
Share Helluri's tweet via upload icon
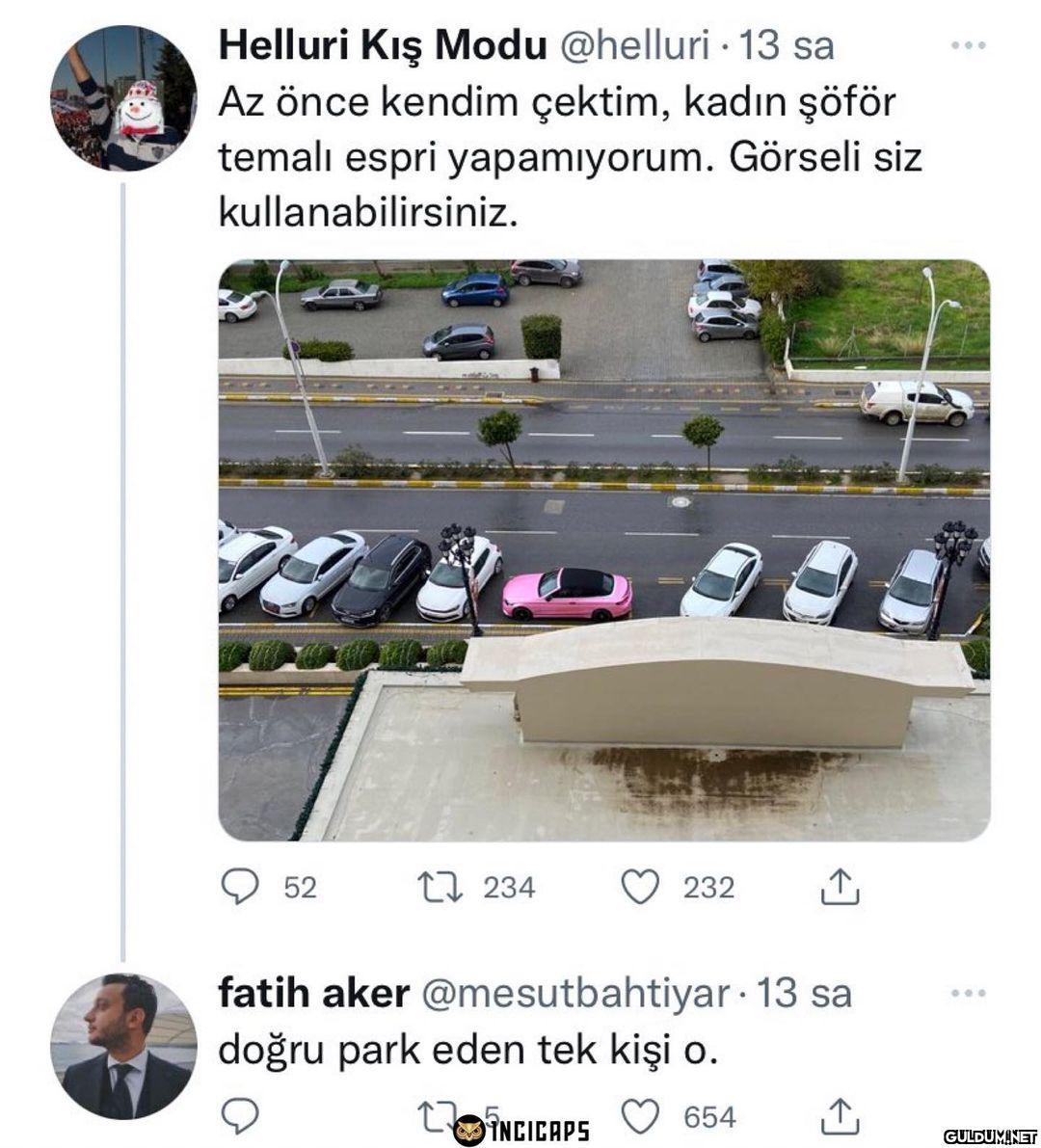840,887
